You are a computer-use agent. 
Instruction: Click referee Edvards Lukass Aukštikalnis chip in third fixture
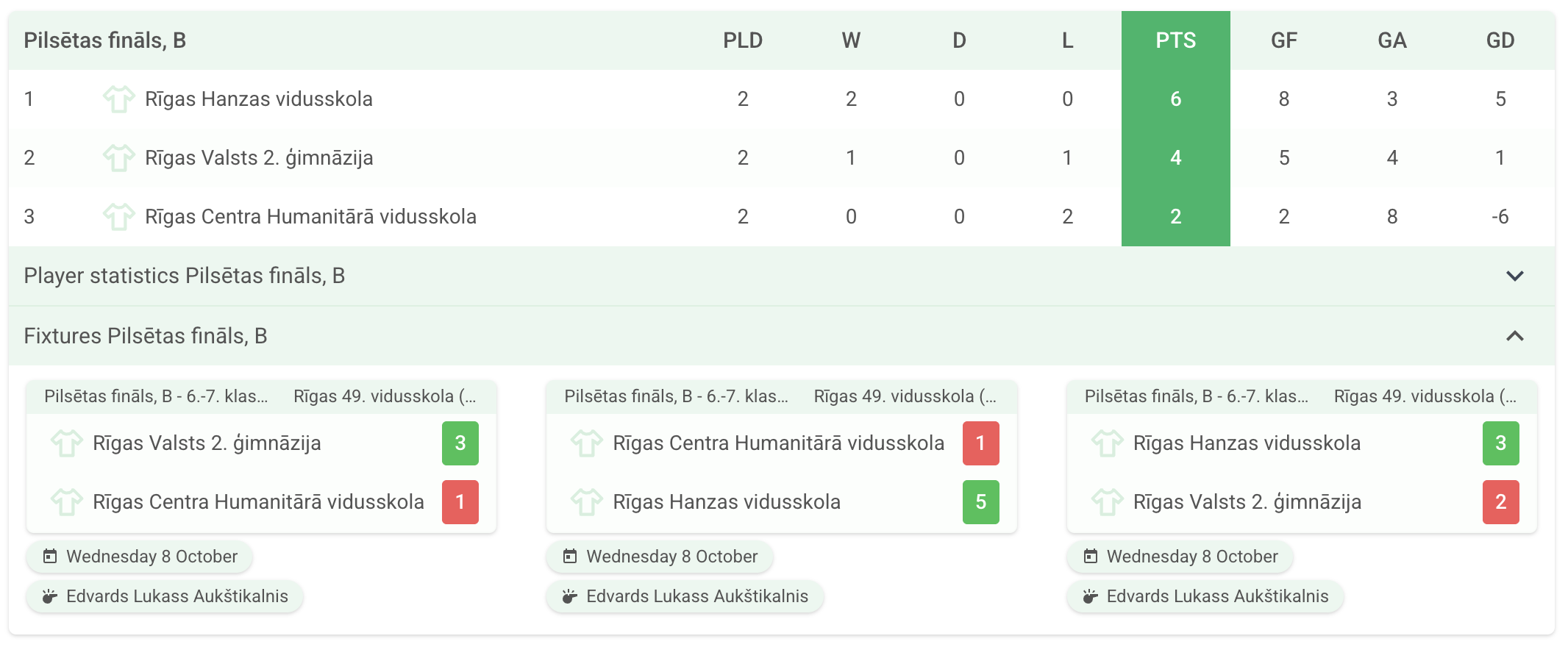(x=1205, y=596)
